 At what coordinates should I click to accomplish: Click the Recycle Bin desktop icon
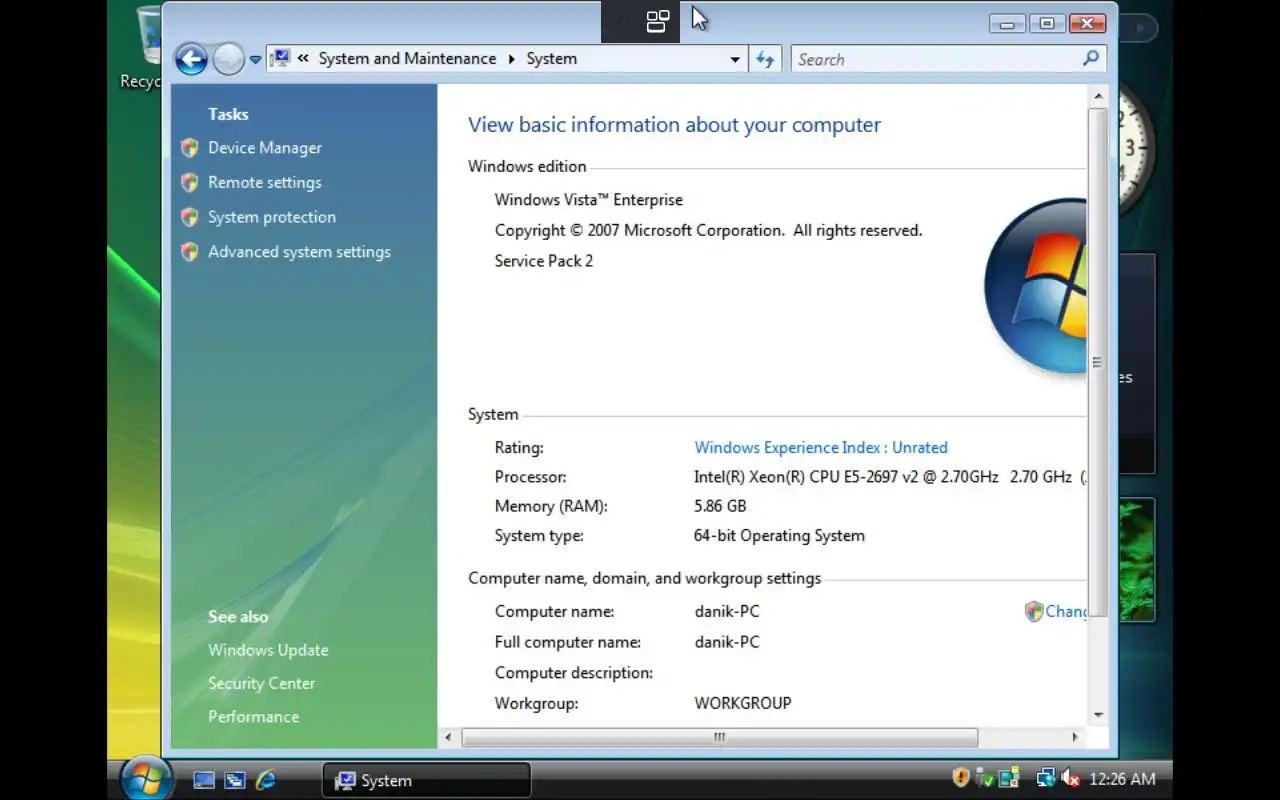[141, 48]
